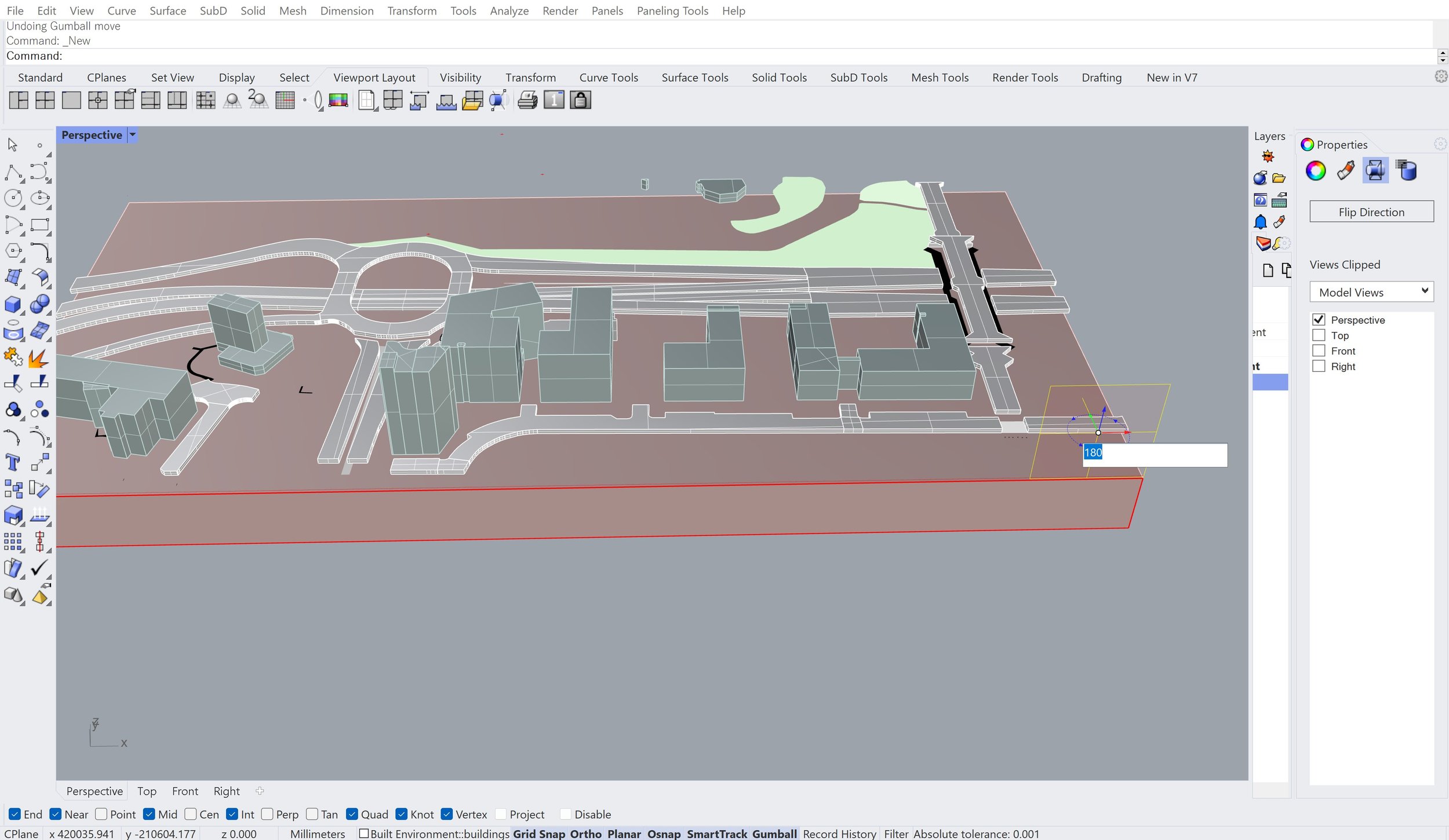Viewport: 1449px width, 840px height.
Task: Check Top in Views Clipped
Action: coord(1319,335)
